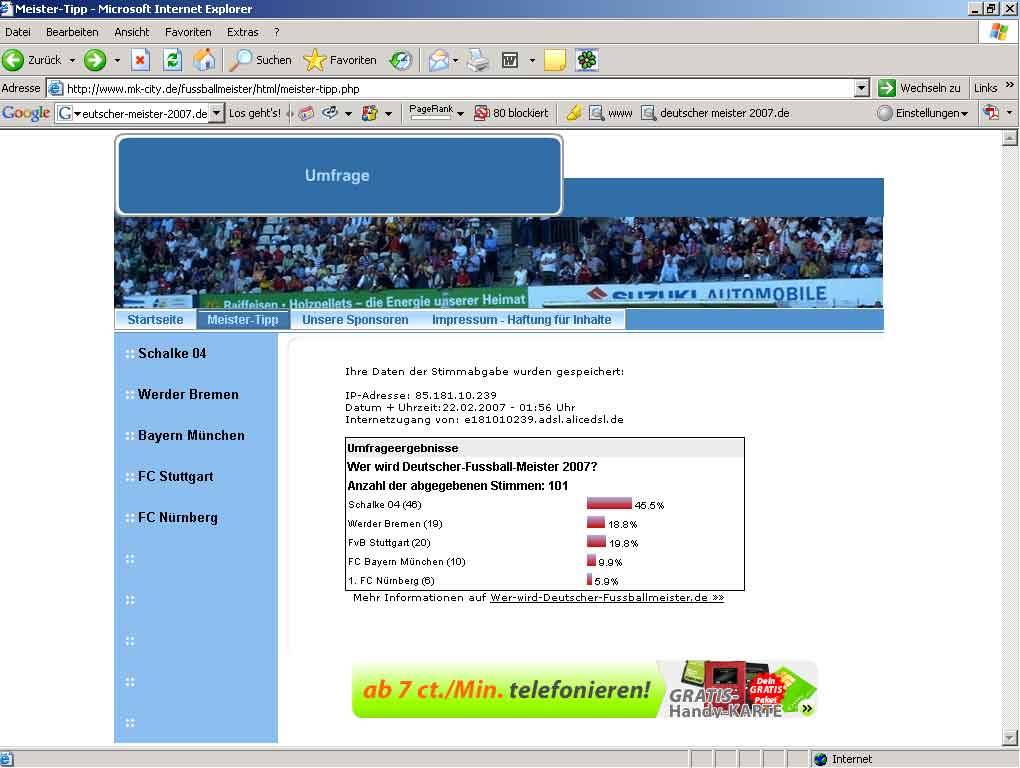Viewport: 1020px width, 768px height.
Task: Expand the Links toolbar chevron
Action: 1010,85
